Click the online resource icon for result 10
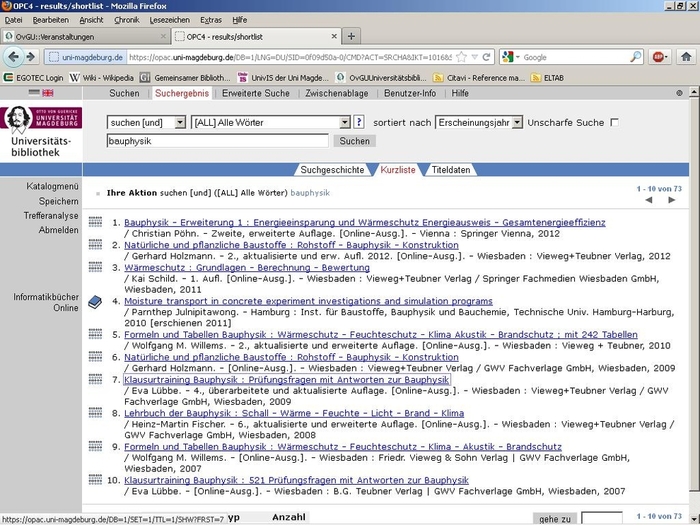 click(96, 479)
